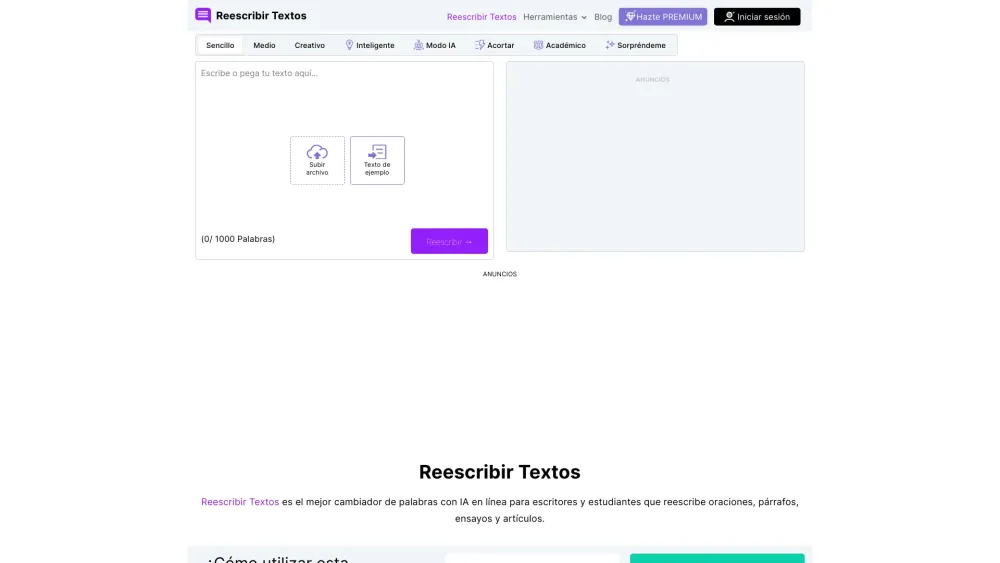Open the Blog page from navigation

tap(603, 17)
